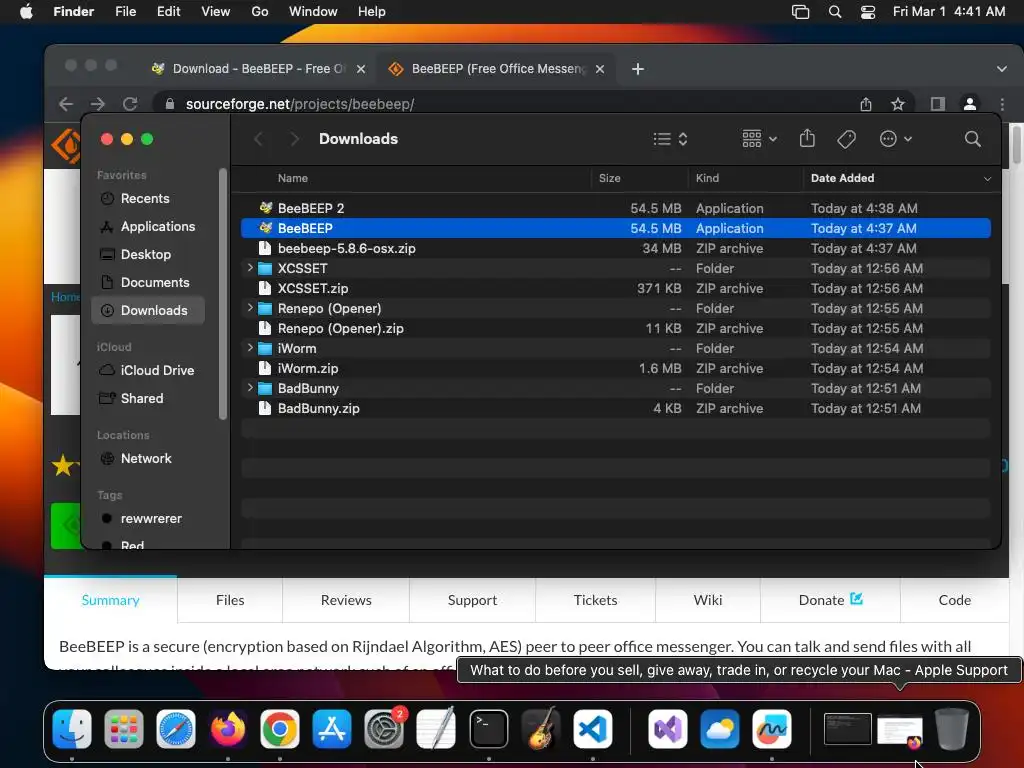
Task: Open the Reviews tab on SourceForge
Action: (346, 600)
